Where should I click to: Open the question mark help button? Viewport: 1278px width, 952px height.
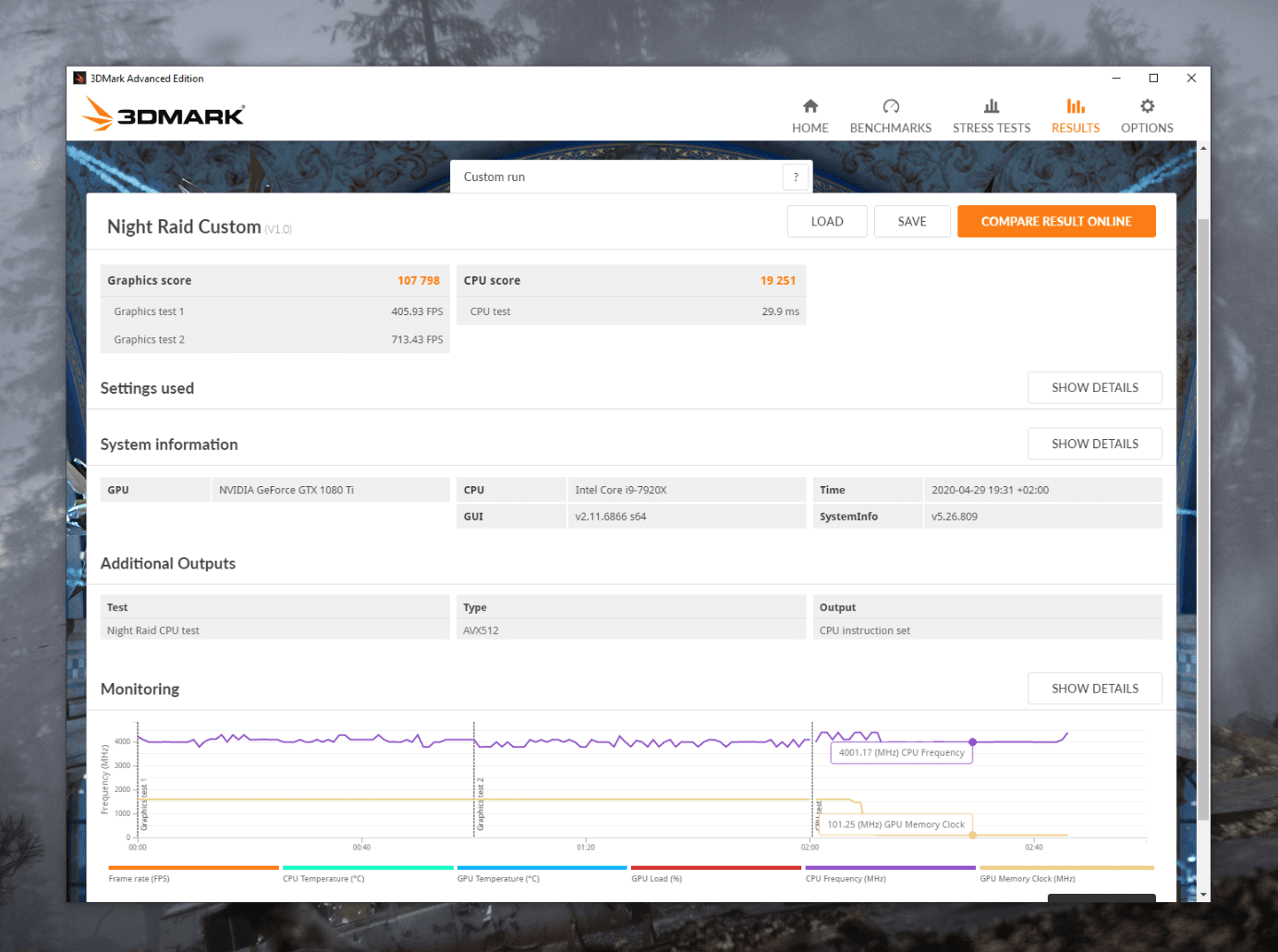point(796,177)
